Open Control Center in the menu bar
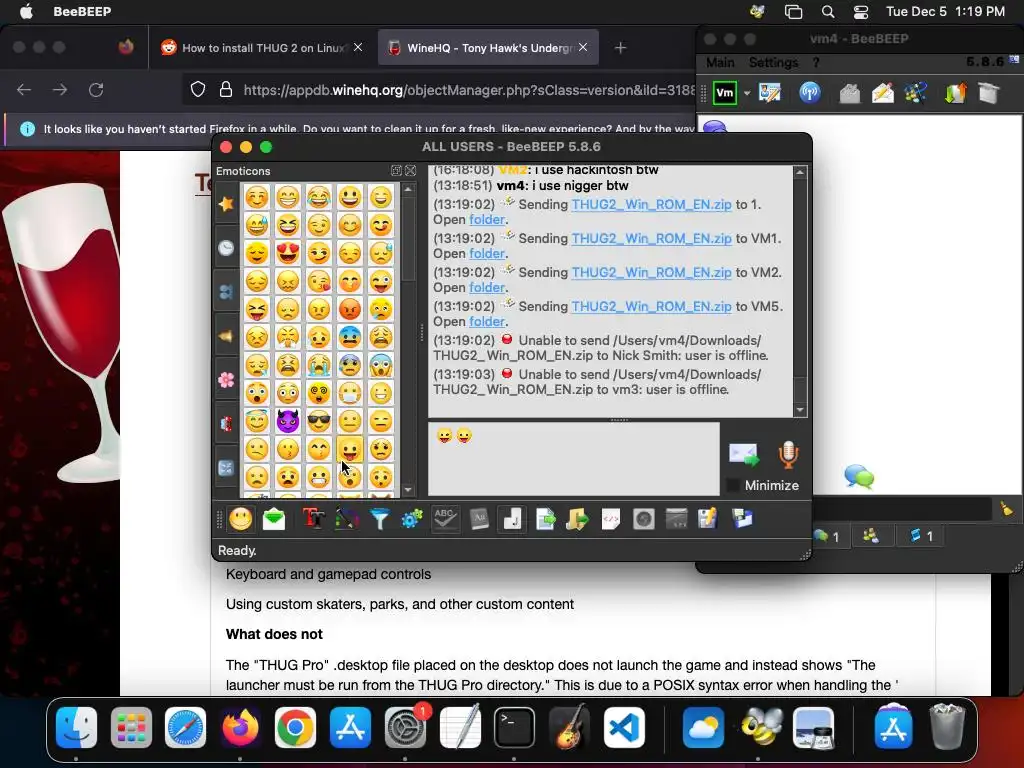The image size is (1024, 768). 861,11
